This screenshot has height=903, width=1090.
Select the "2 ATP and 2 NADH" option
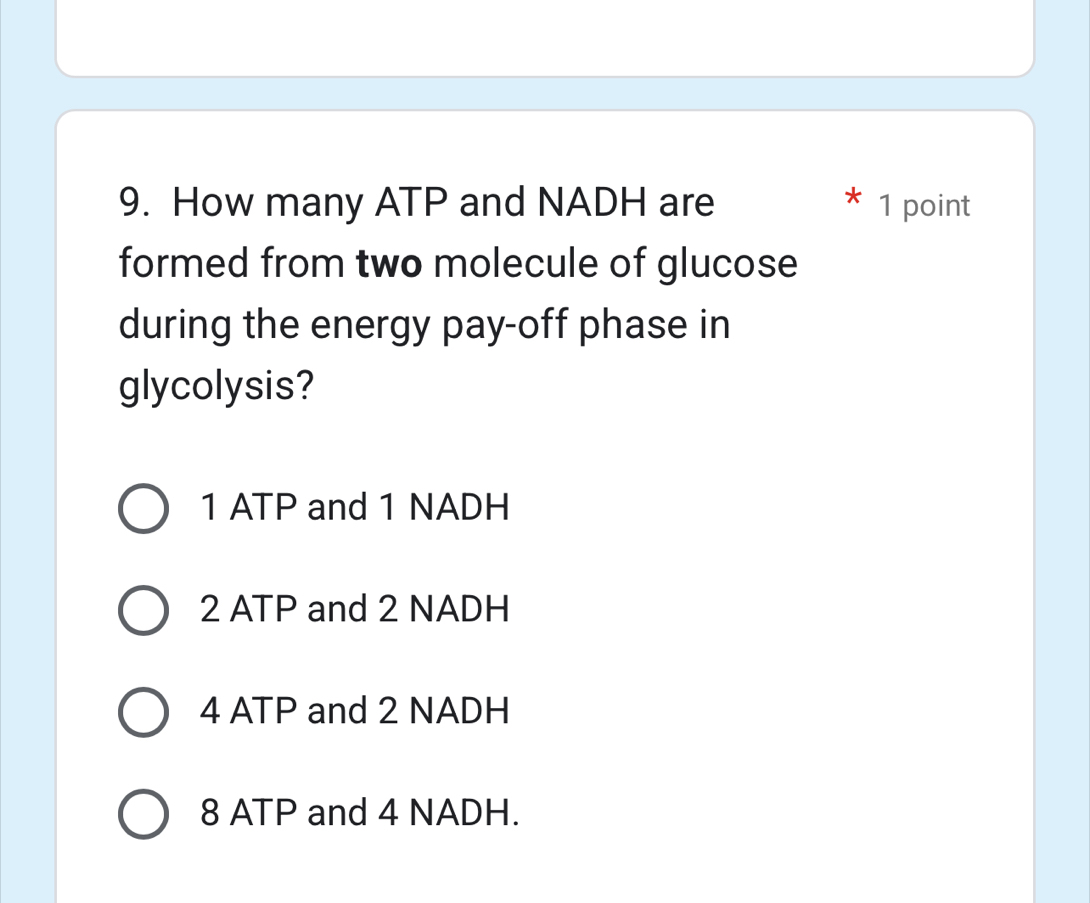coord(142,611)
